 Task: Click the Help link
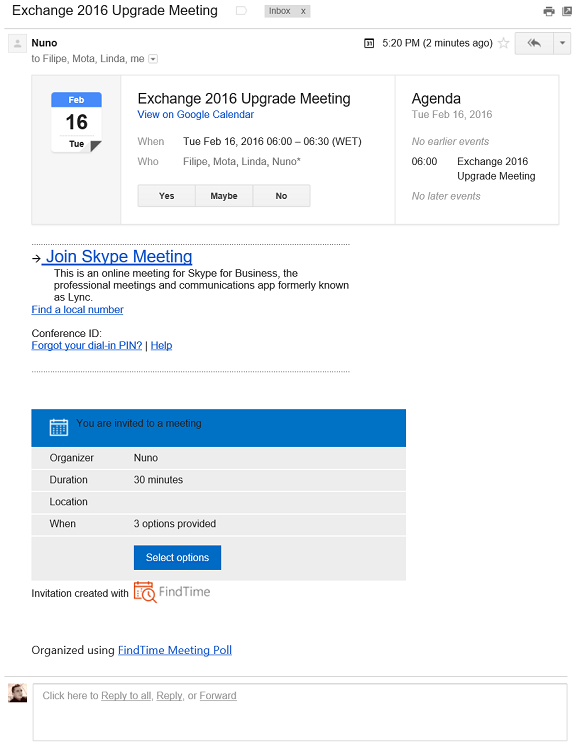click(162, 345)
